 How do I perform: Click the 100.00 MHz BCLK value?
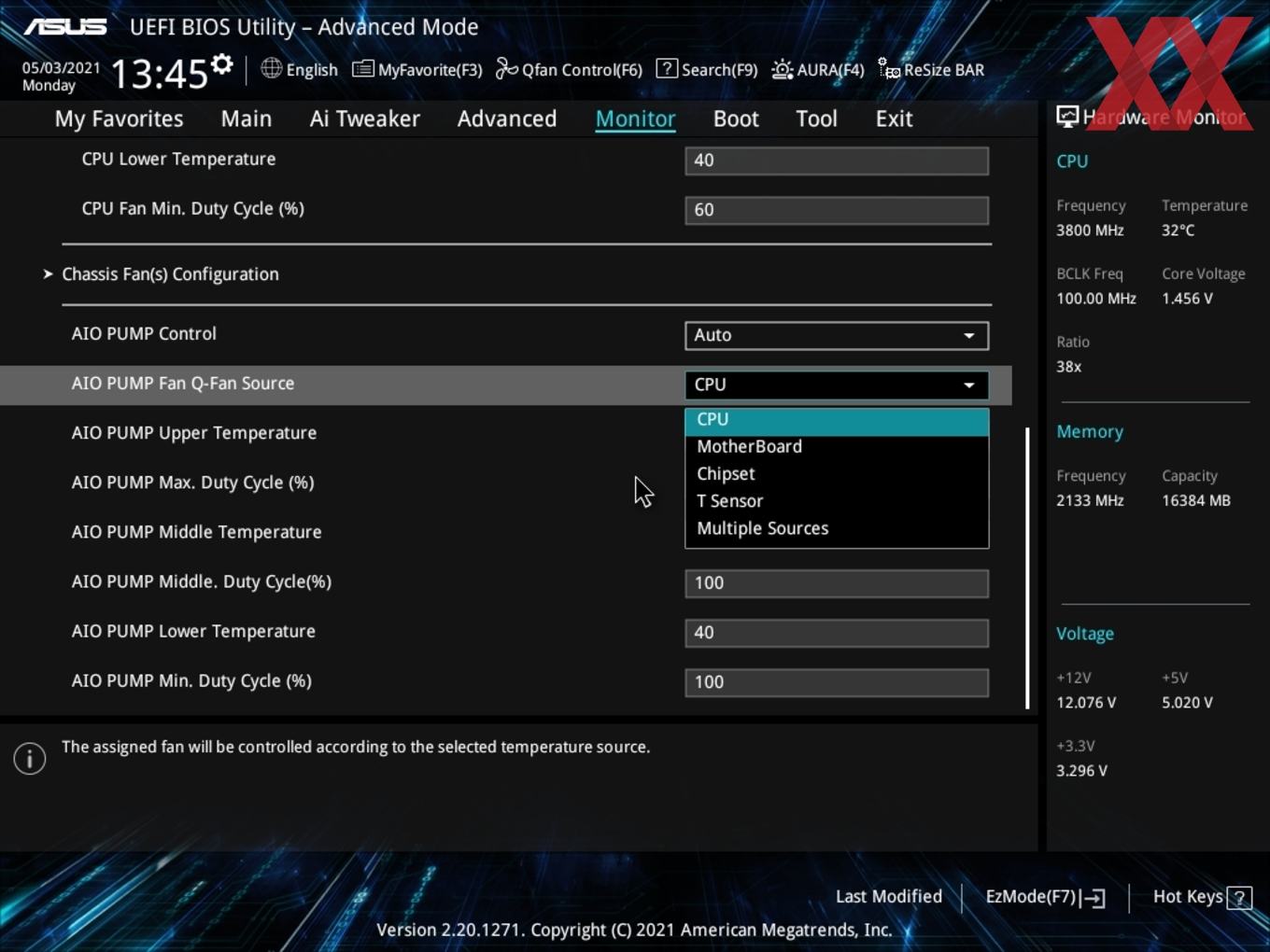tap(1096, 299)
